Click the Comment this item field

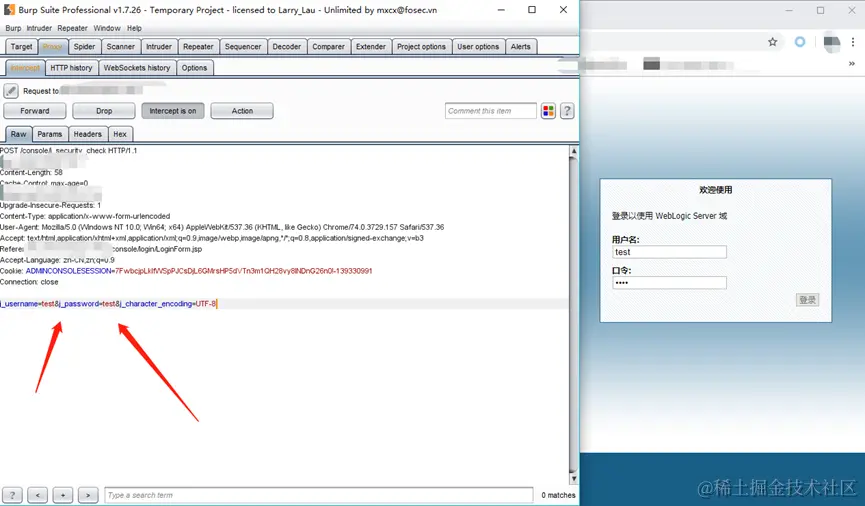pos(490,111)
